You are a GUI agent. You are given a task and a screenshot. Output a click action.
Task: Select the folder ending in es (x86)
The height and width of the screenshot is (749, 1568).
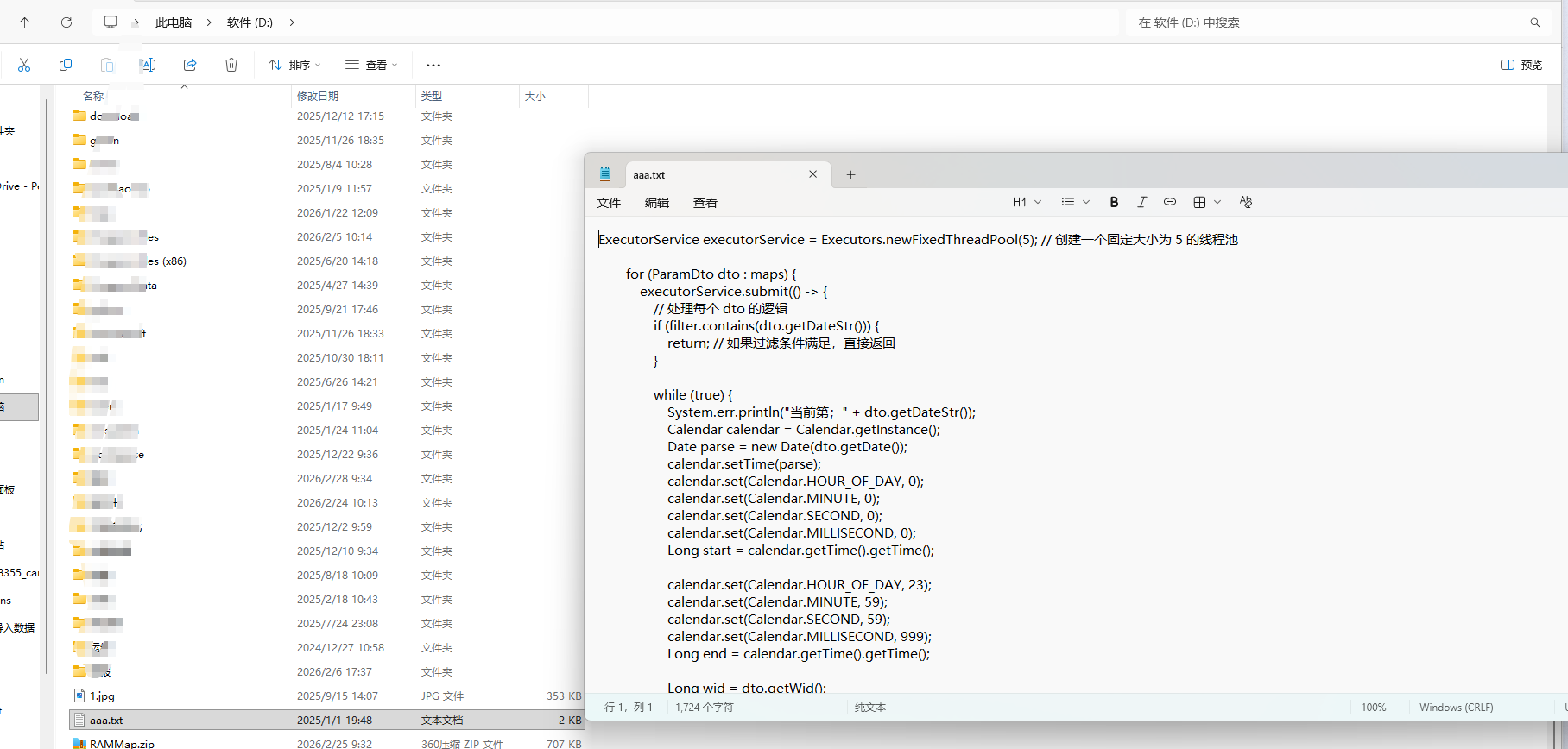point(326,261)
